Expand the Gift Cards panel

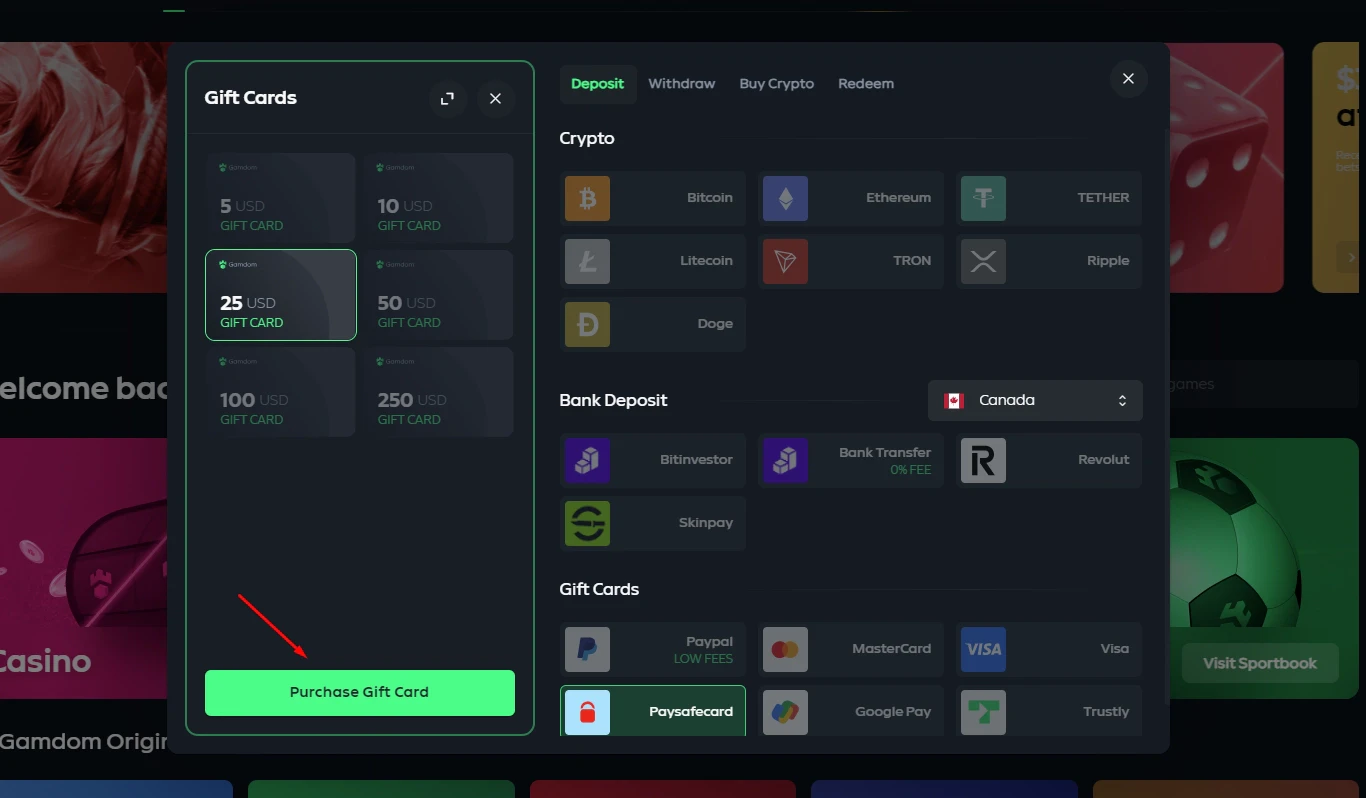448,98
